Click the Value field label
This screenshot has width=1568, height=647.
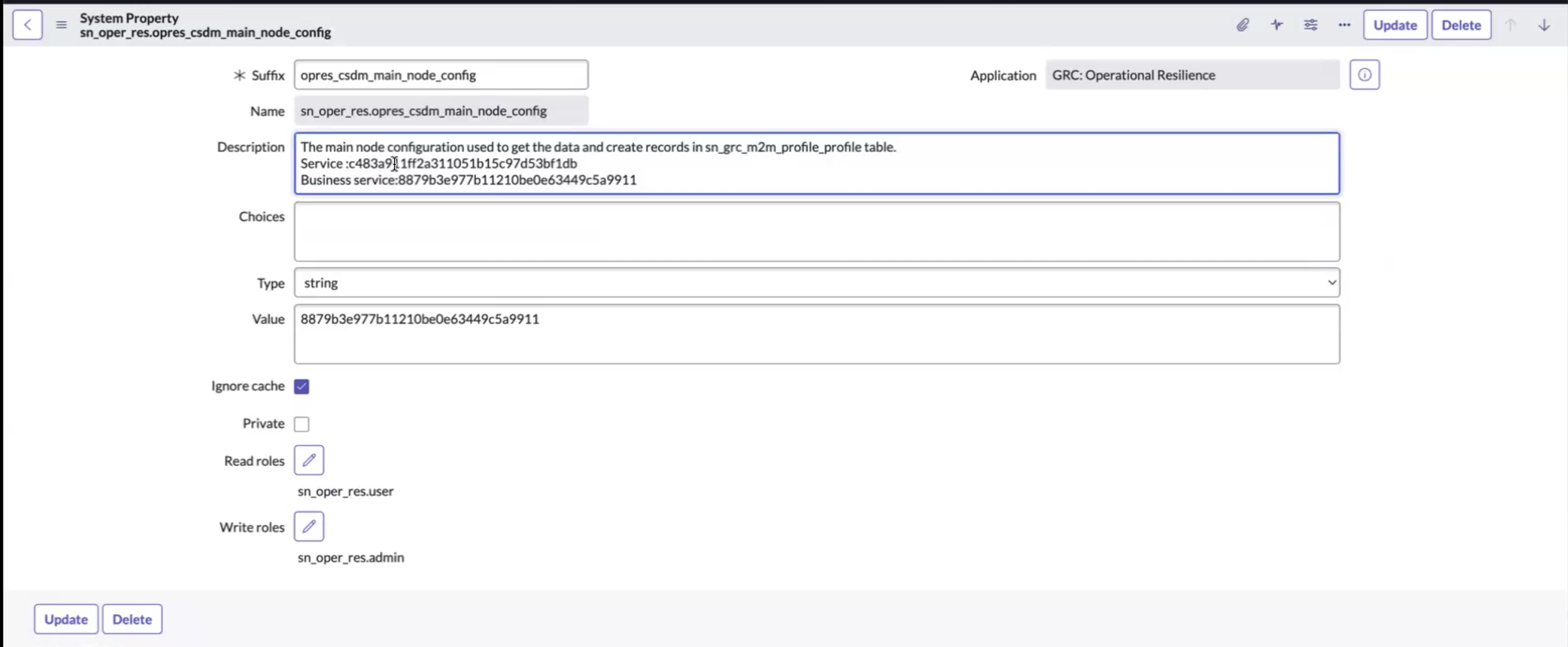[x=269, y=319]
